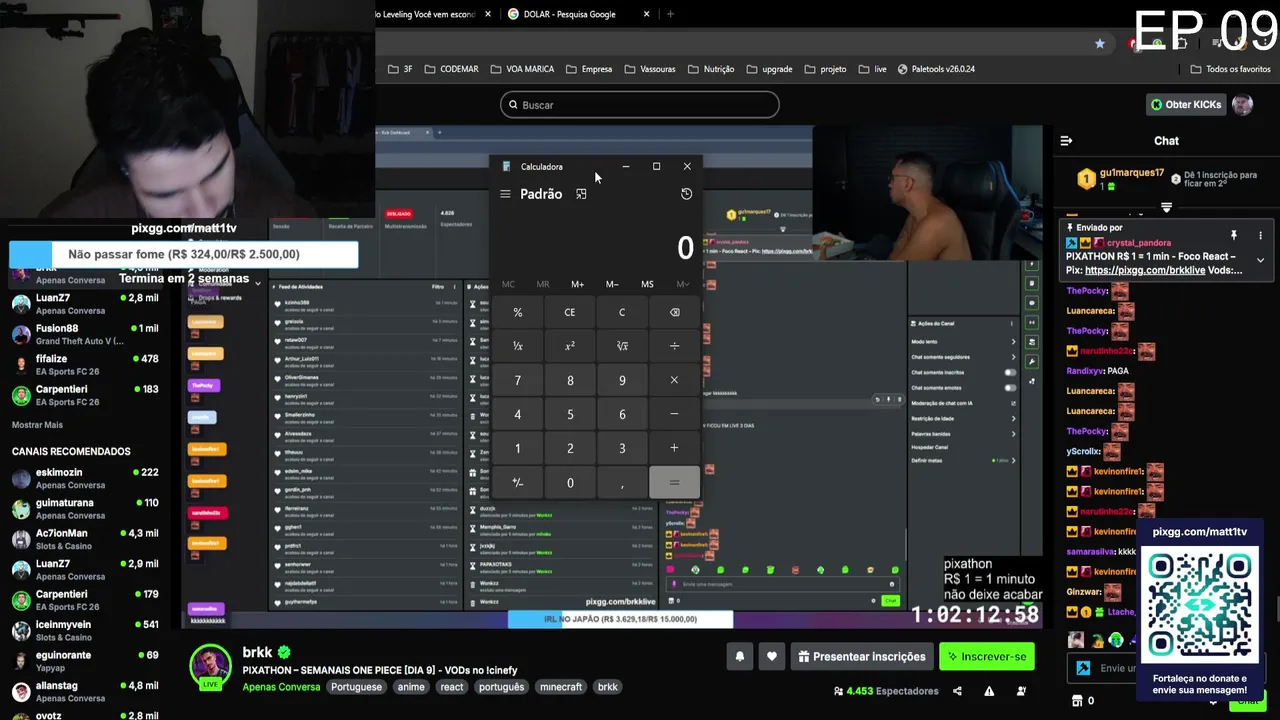
Task: Click the division operator key
Action: click(674, 346)
